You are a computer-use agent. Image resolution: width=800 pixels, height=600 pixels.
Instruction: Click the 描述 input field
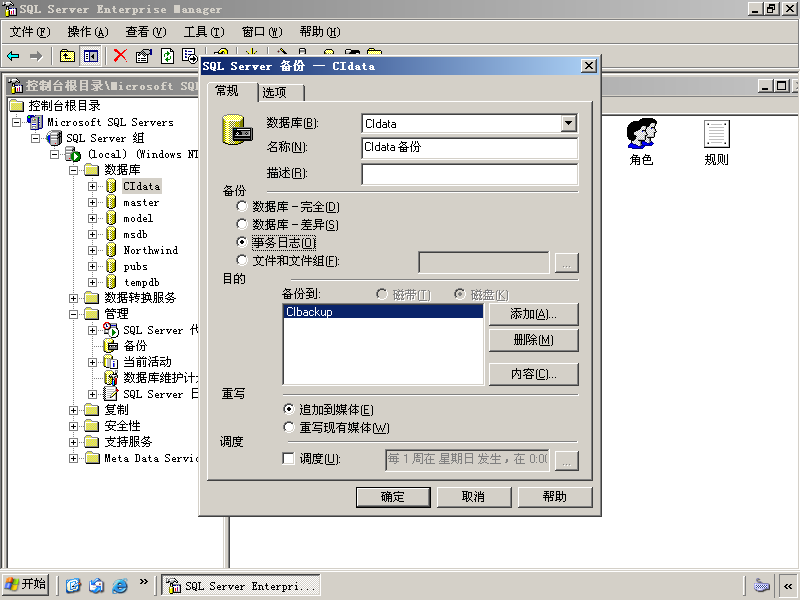(x=469, y=174)
